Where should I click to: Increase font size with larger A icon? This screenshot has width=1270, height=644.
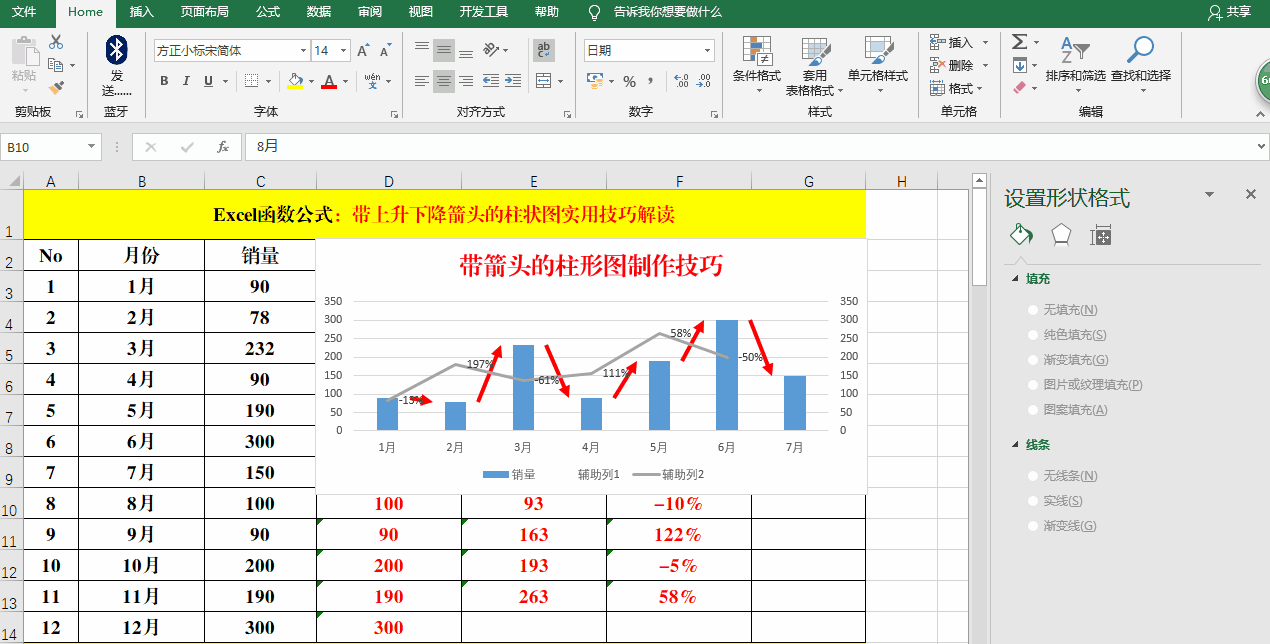click(363, 50)
